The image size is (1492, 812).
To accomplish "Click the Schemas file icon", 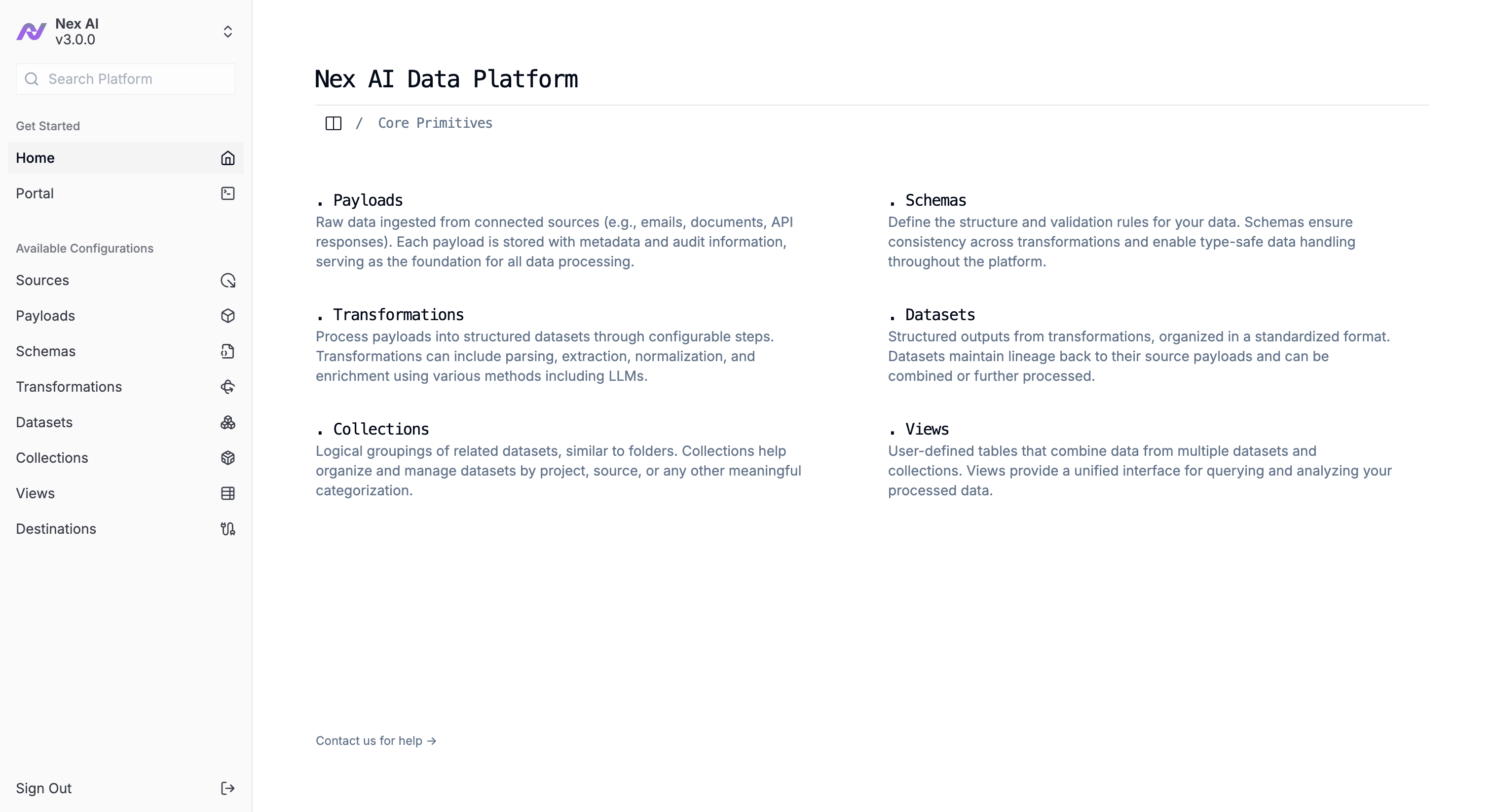I will point(227,352).
